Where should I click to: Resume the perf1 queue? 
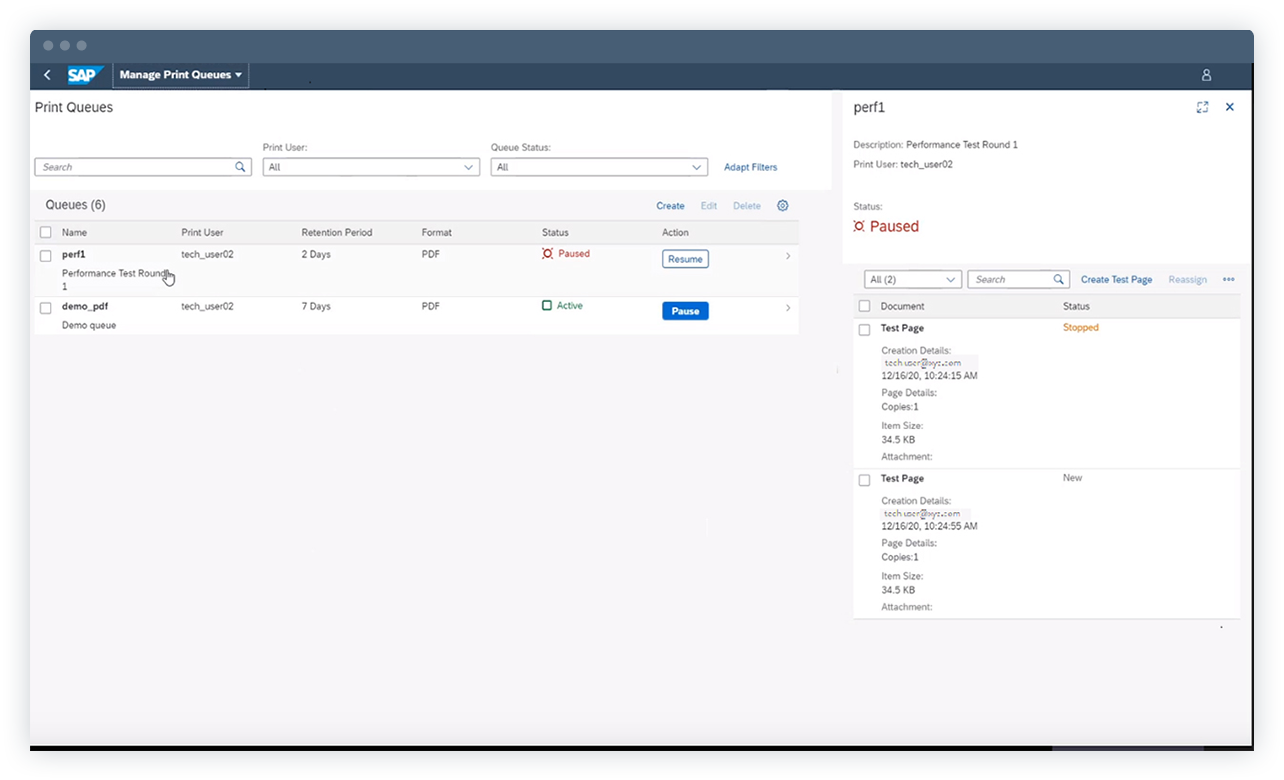685,259
